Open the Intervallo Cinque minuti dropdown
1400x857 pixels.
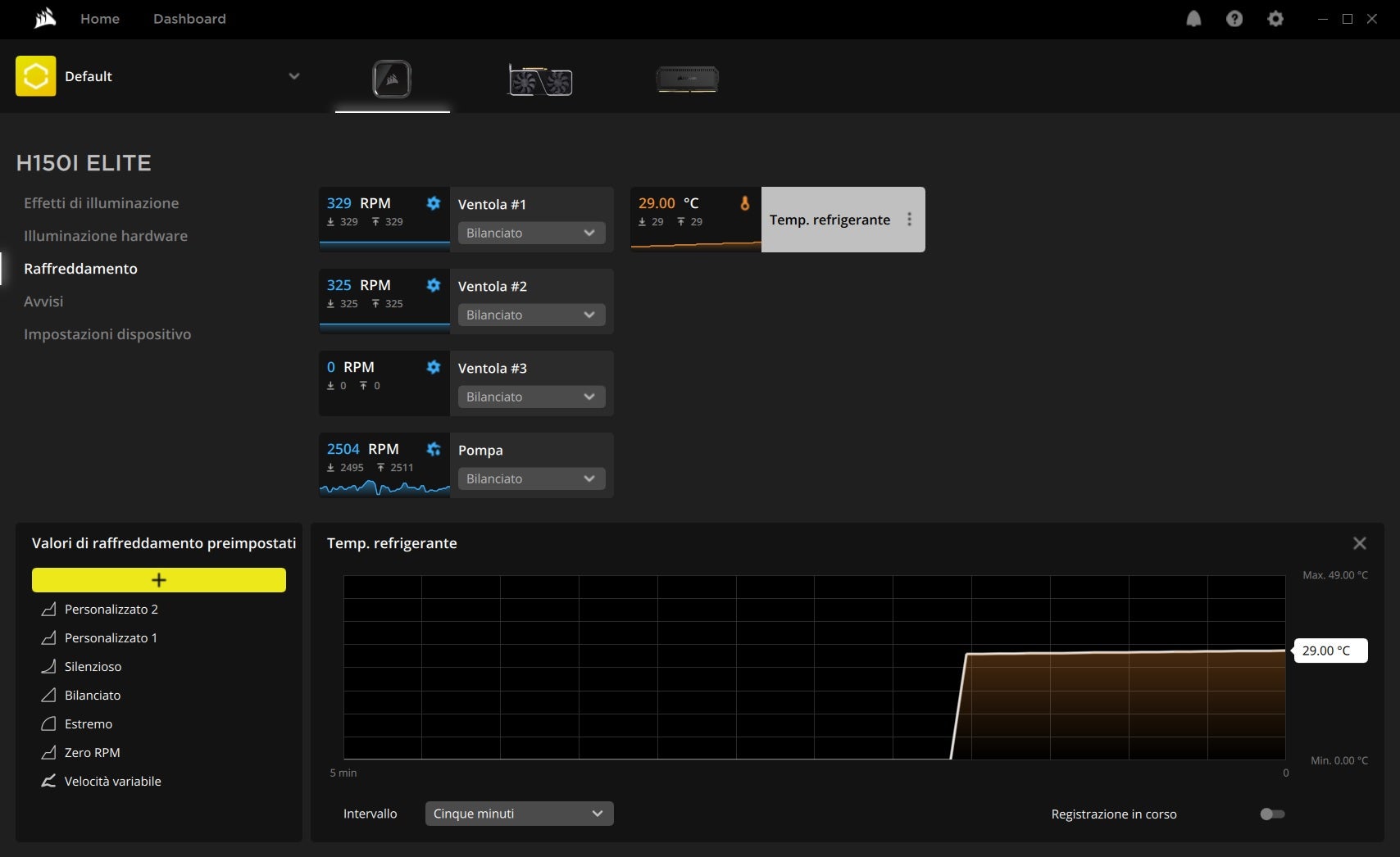click(x=520, y=814)
